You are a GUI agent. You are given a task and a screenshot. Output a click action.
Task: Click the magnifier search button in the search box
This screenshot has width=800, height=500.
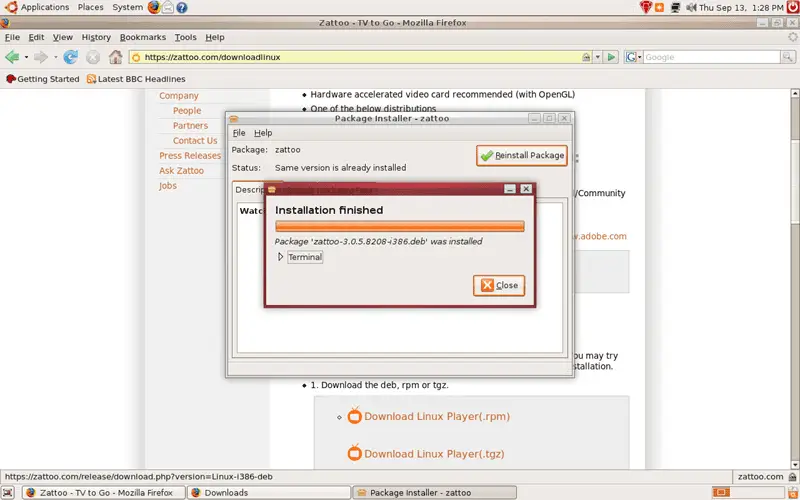pyautogui.click(x=788, y=57)
